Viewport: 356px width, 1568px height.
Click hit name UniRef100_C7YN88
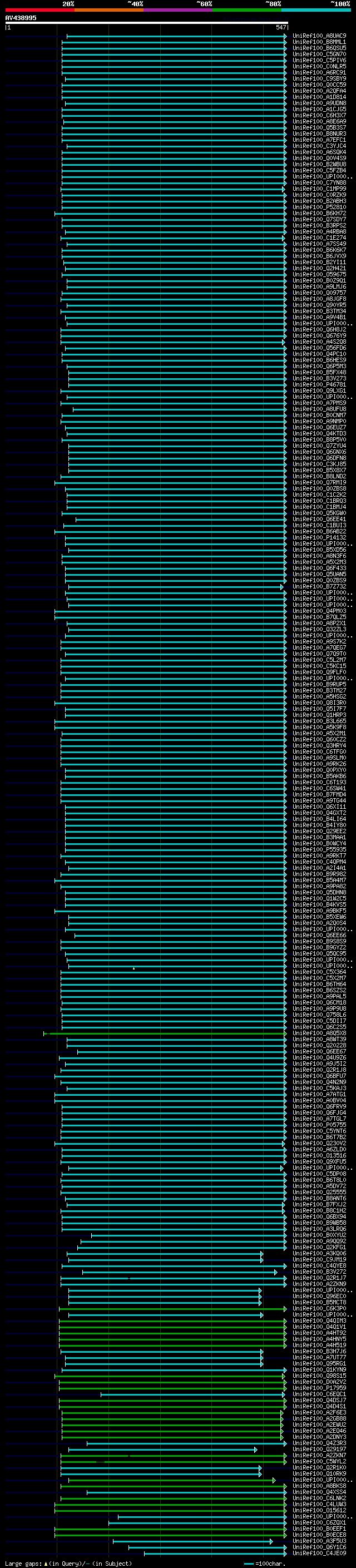click(x=319, y=182)
